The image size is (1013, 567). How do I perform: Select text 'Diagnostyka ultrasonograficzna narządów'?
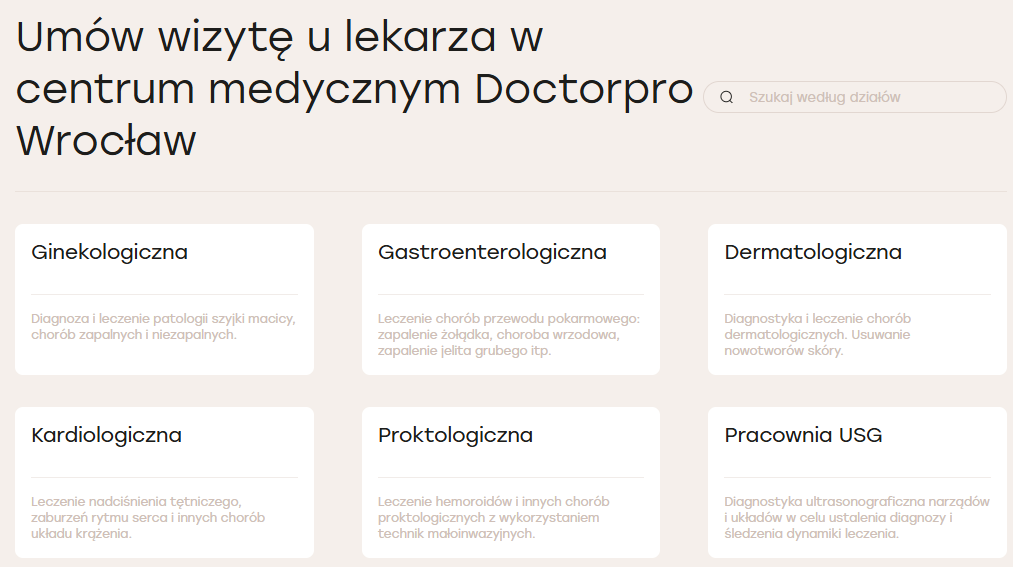point(857,502)
